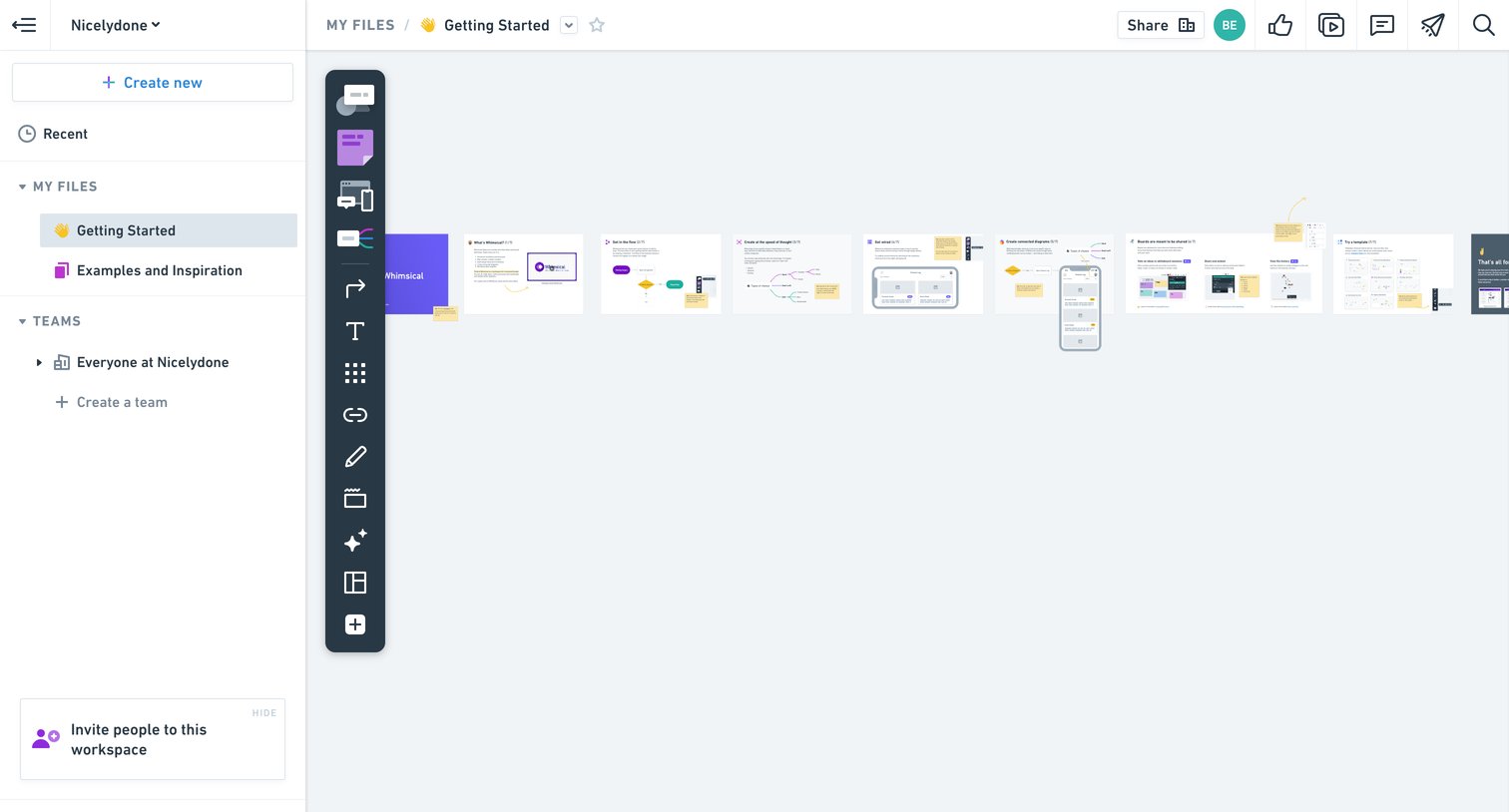1509x812 pixels.
Task: Select the frame section tool
Action: pyautogui.click(x=355, y=499)
